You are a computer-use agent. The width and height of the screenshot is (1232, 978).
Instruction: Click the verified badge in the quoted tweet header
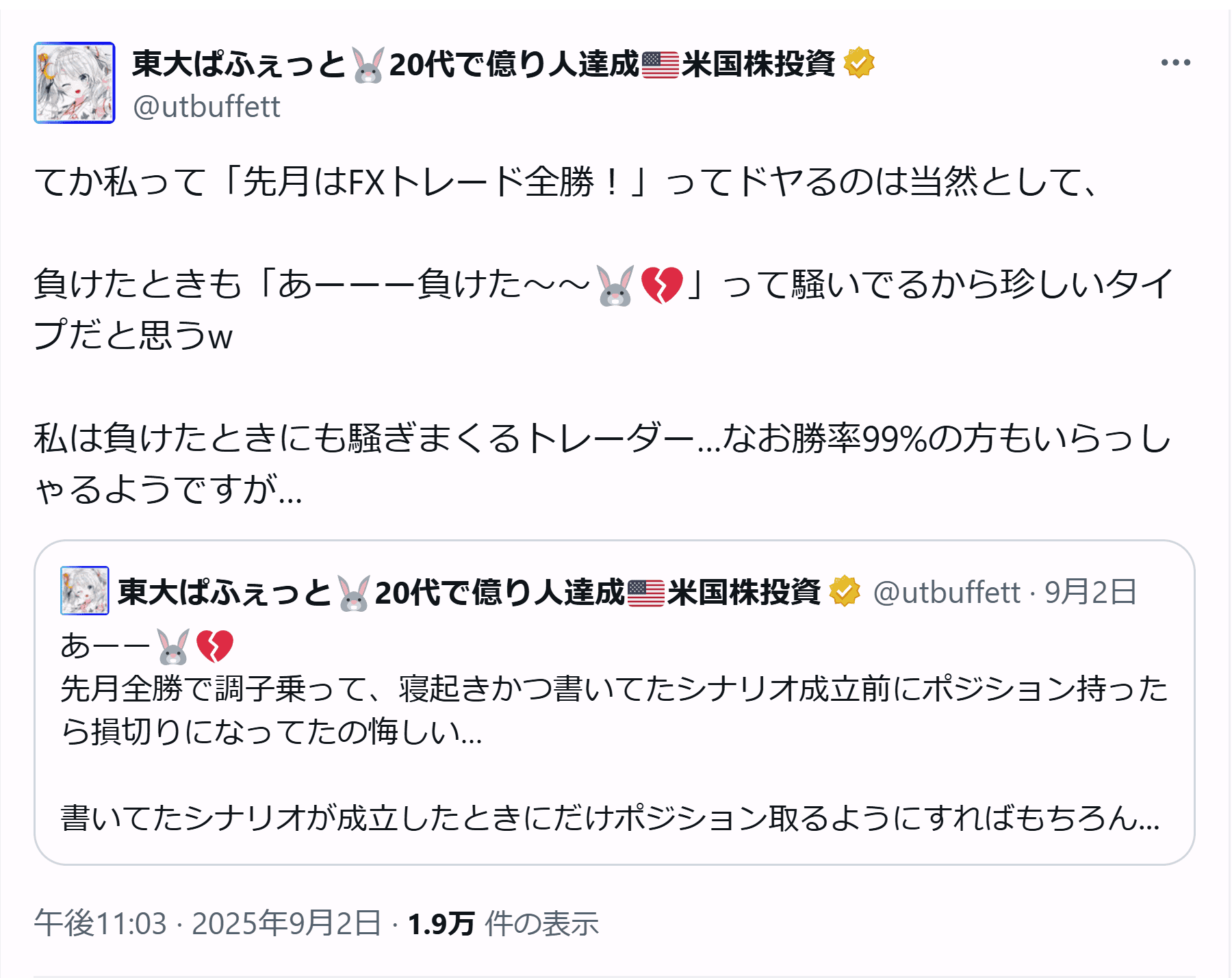coord(845,591)
